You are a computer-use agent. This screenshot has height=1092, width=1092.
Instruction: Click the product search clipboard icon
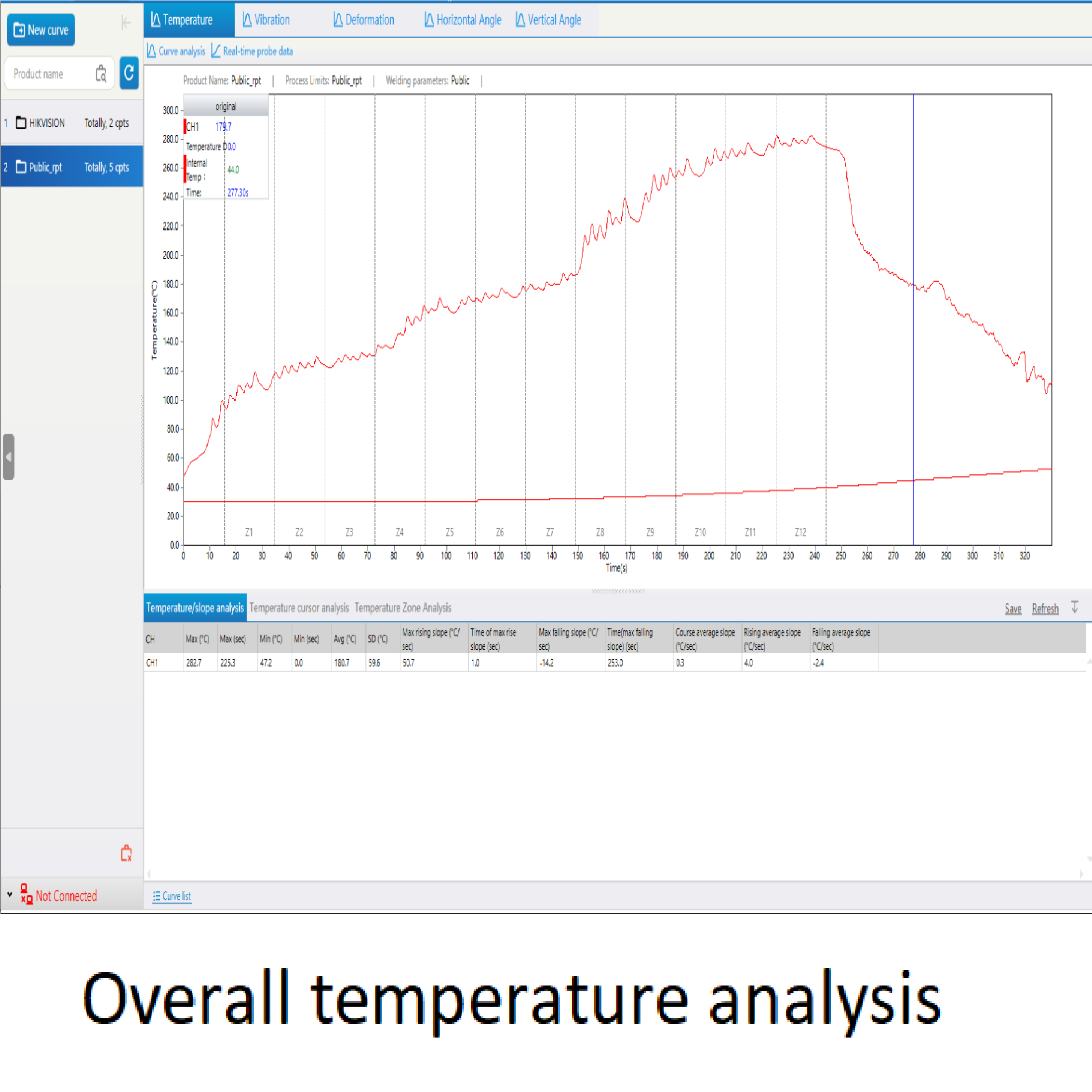pos(101,73)
